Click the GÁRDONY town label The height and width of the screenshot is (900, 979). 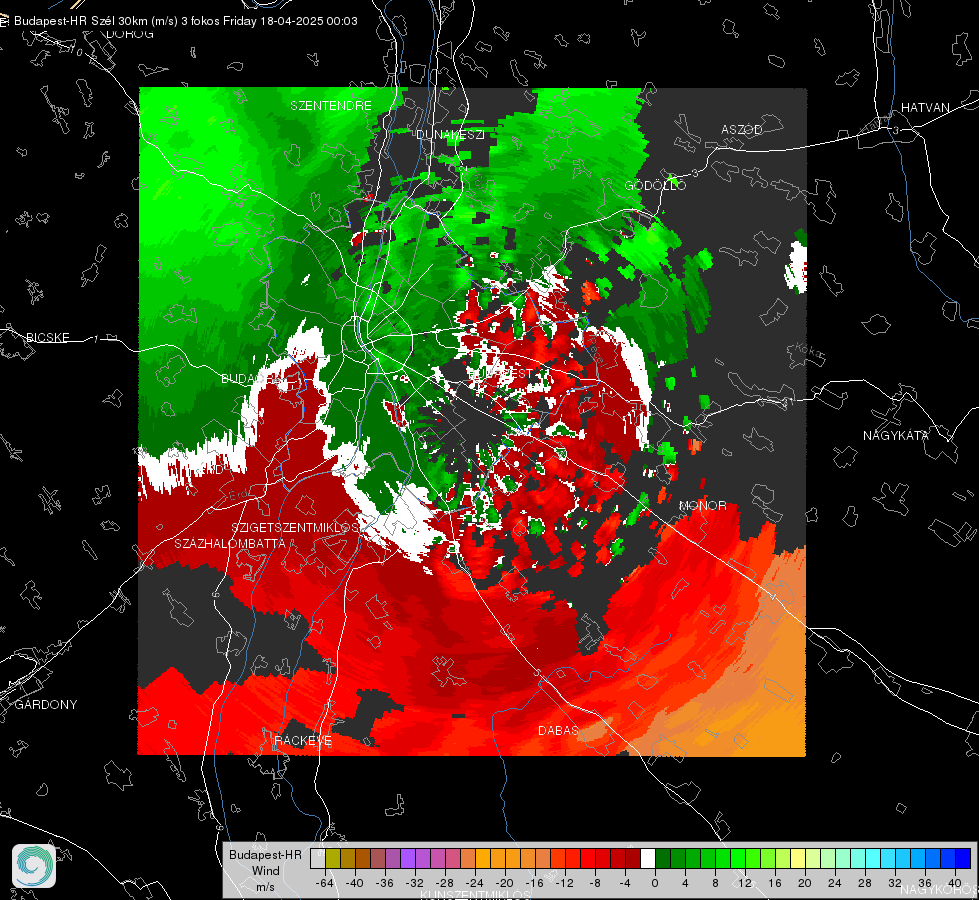(46, 705)
